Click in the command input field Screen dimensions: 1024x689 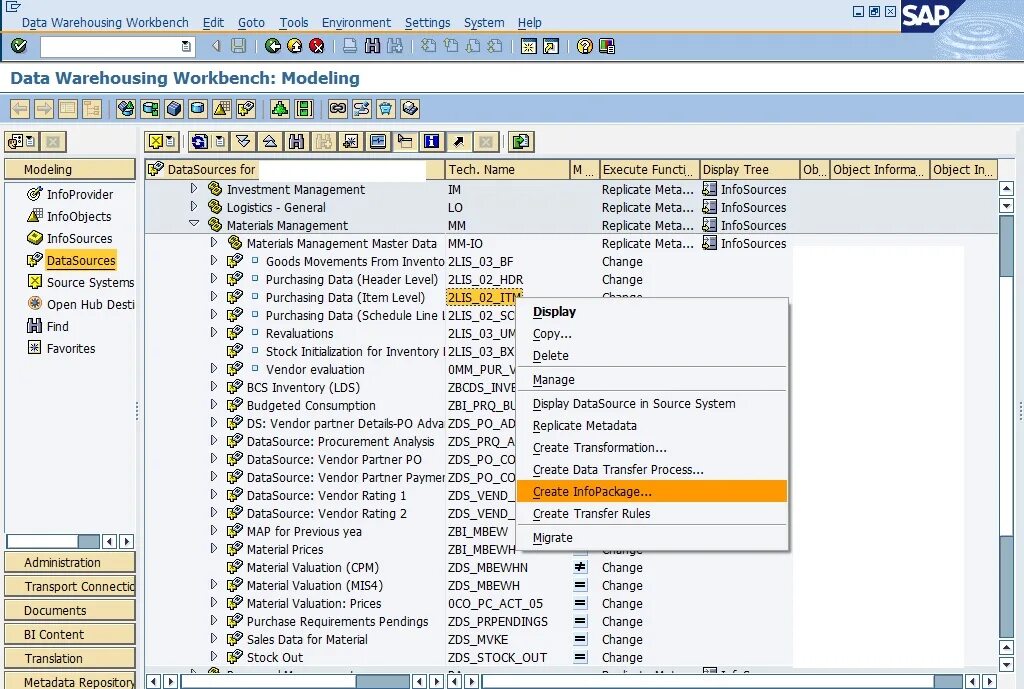[110, 46]
